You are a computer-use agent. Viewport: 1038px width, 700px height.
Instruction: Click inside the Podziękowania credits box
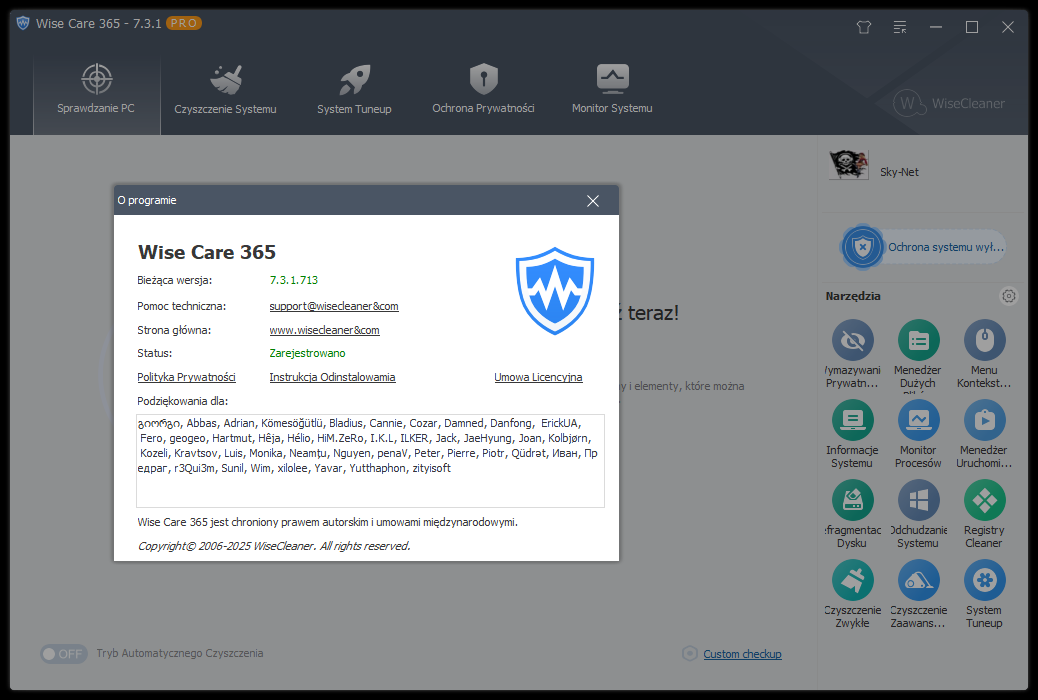point(370,461)
